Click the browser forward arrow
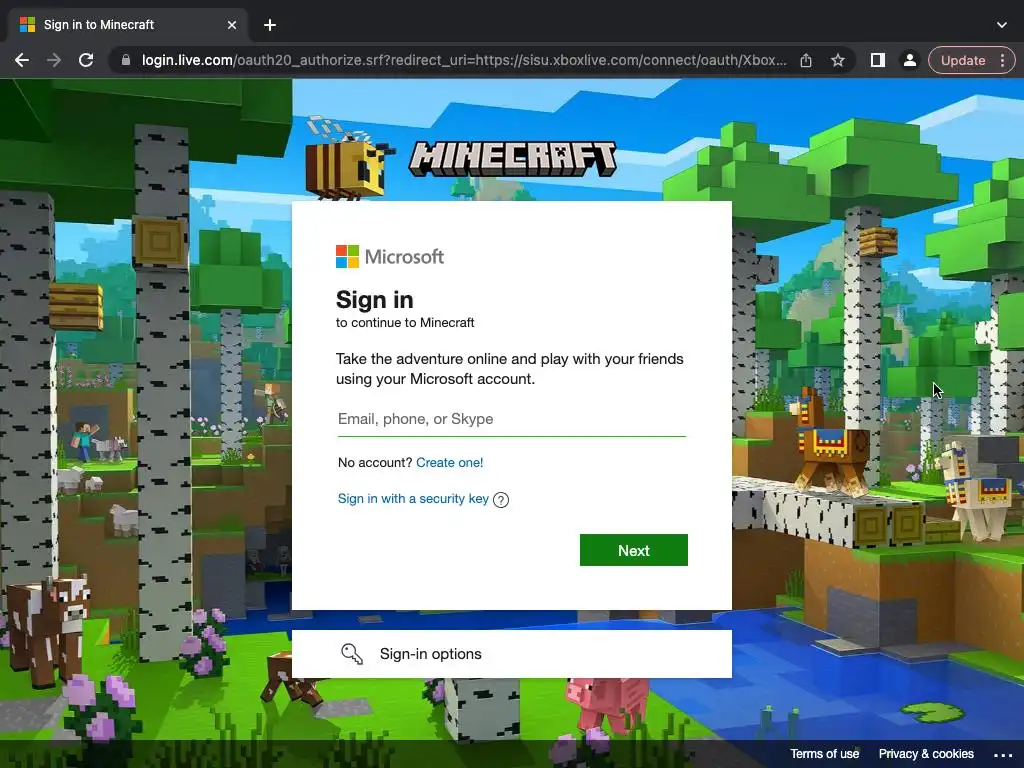 [x=54, y=60]
